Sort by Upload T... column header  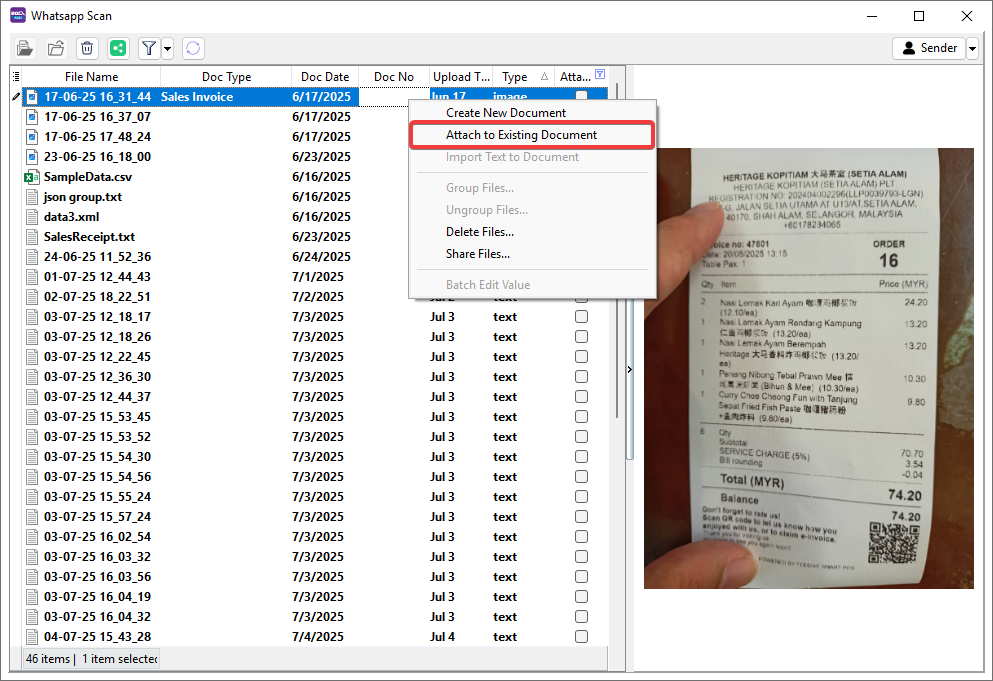point(461,77)
